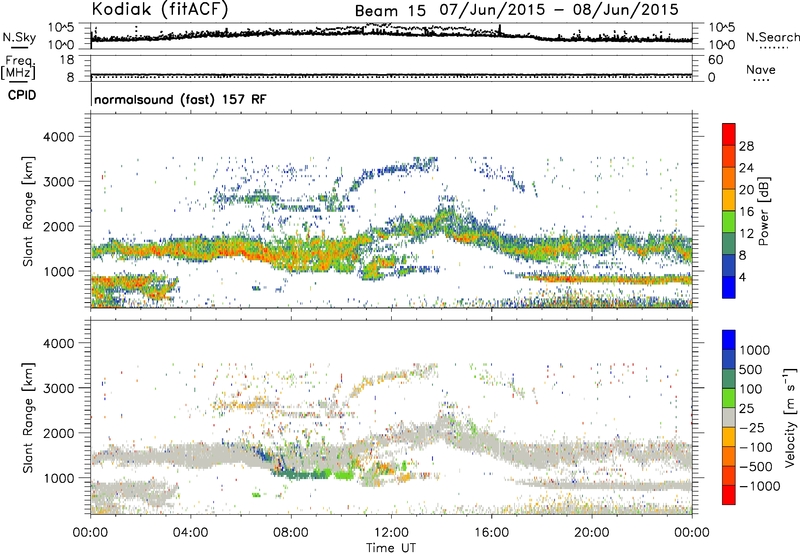Click the '18' frequency axis tick
800x554 pixels.
coord(67,60)
